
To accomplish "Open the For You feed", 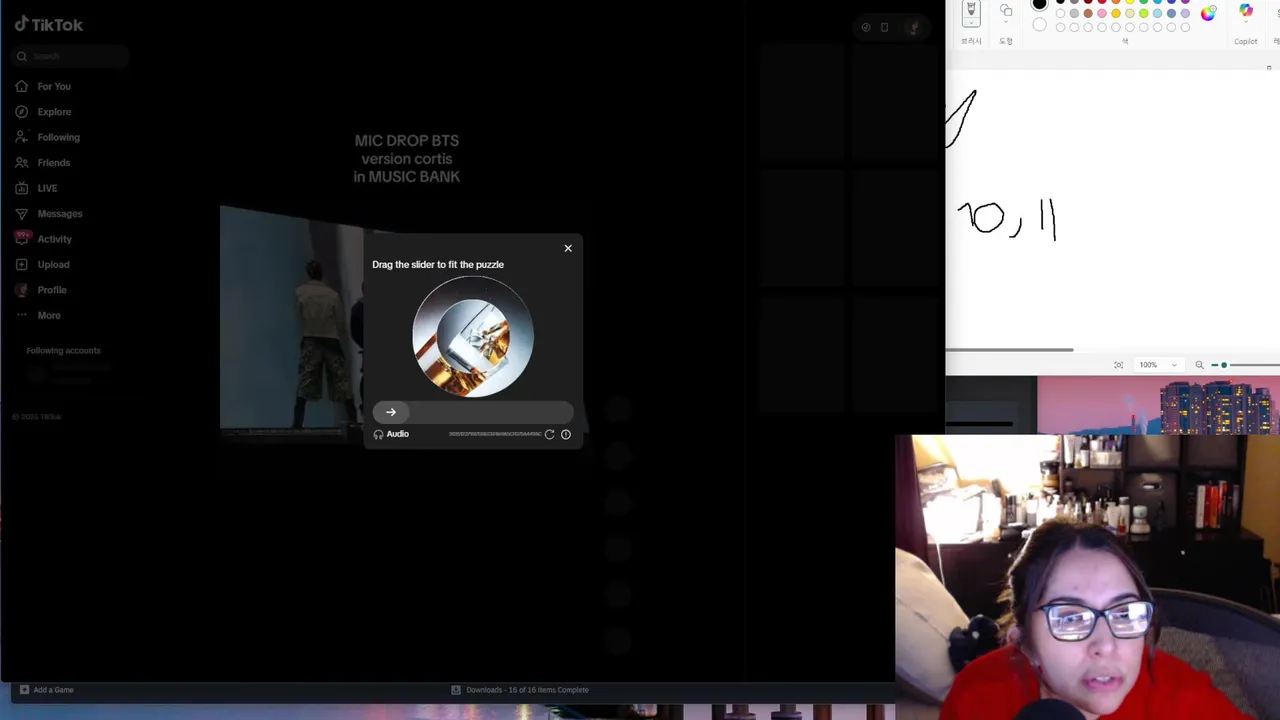I will [43, 86].
